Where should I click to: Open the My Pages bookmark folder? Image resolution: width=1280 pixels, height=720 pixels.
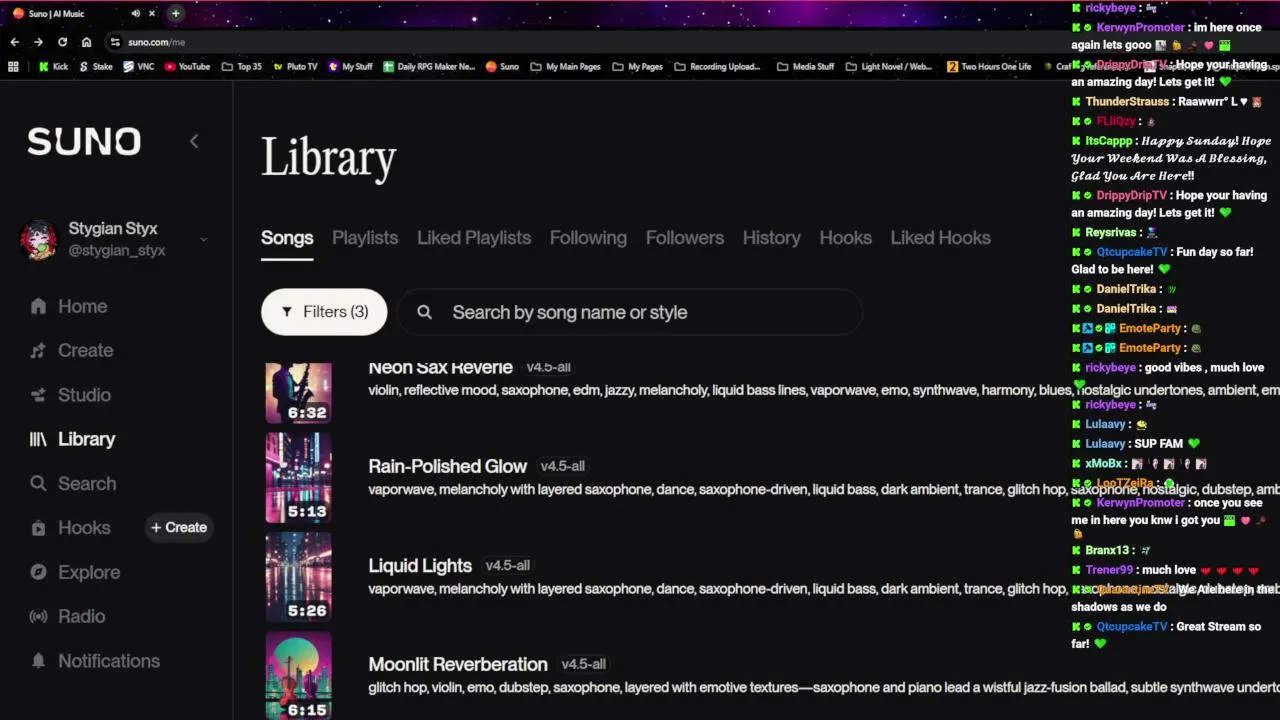[x=638, y=67]
